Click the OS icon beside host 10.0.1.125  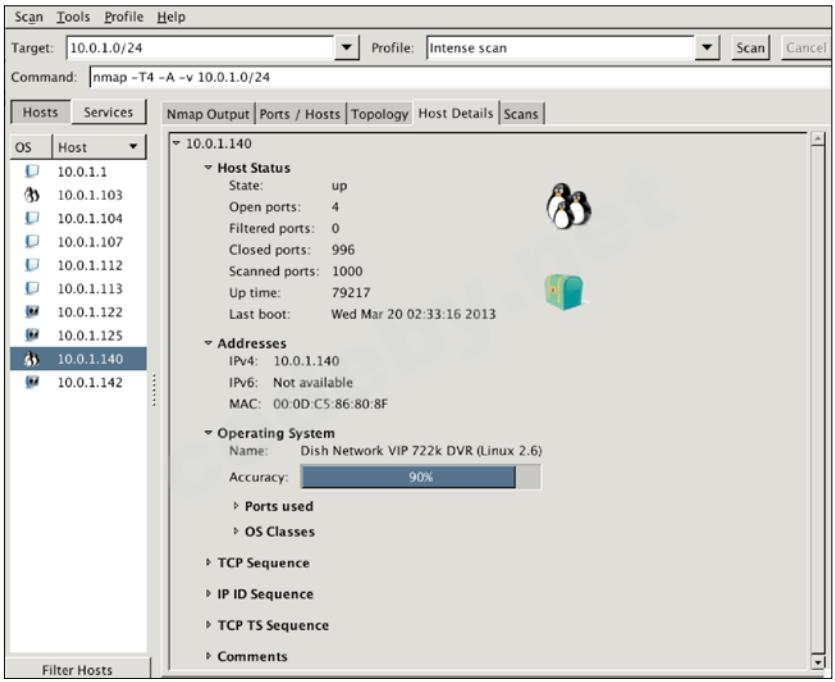[32, 335]
